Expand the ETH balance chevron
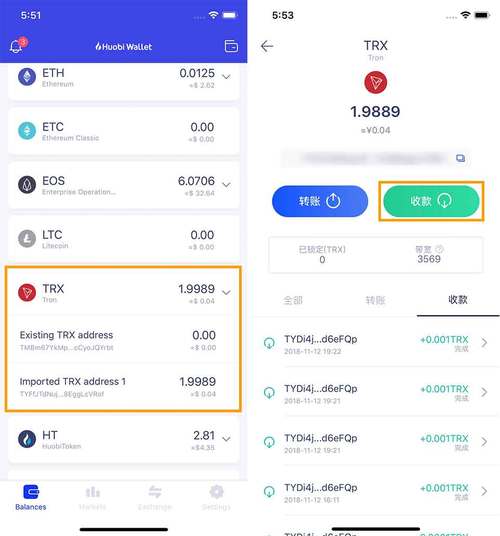Image resolution: width=500 pixels, height=536 pixels. (226, 77)
